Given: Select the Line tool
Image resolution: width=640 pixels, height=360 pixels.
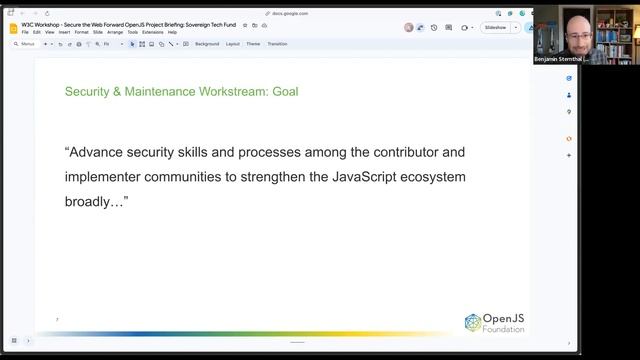Looking at the screenshot, I should click(171, 44).
